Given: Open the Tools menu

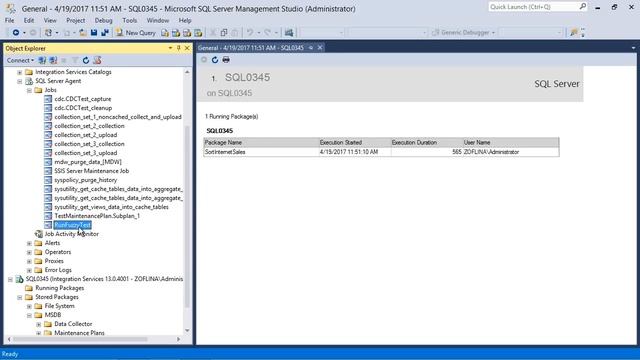Looking at the screenshot, I should click(130, 20).
